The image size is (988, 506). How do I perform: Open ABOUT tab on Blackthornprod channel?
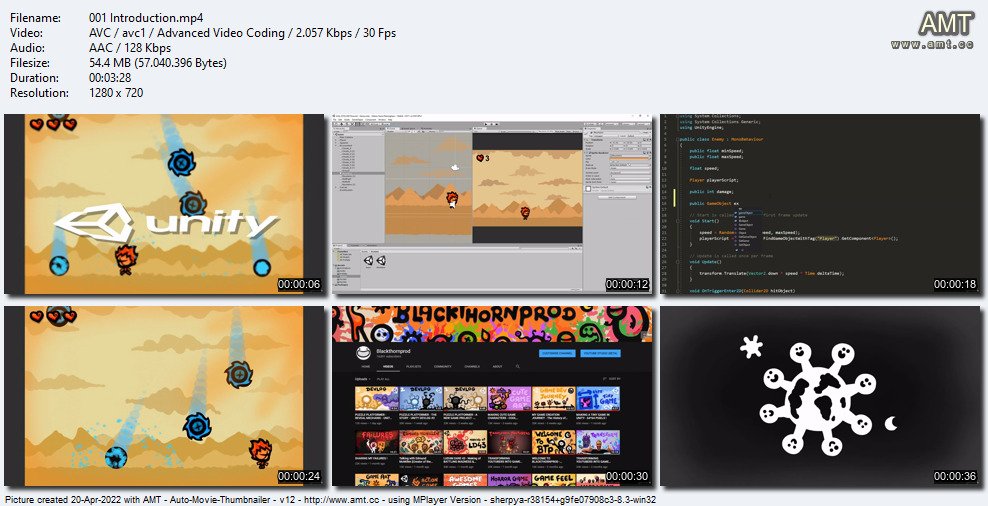[497, 366]
